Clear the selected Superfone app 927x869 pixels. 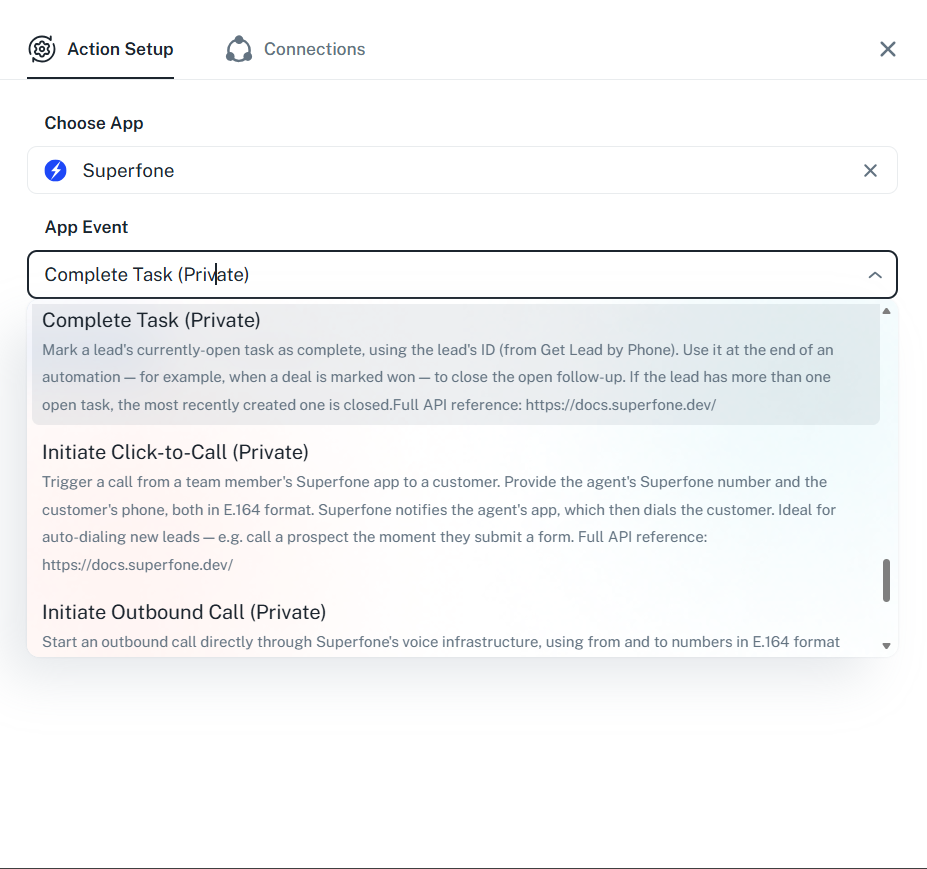tap(870, 170)
